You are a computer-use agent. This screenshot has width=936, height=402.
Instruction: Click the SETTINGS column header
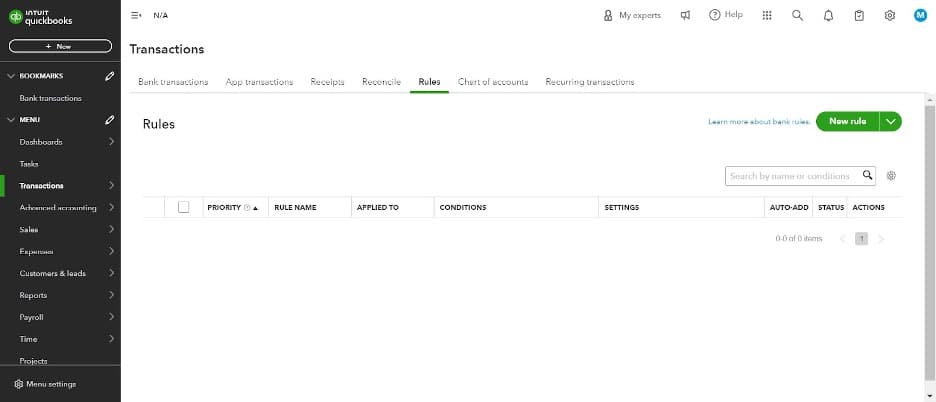(x=621, y=207)
